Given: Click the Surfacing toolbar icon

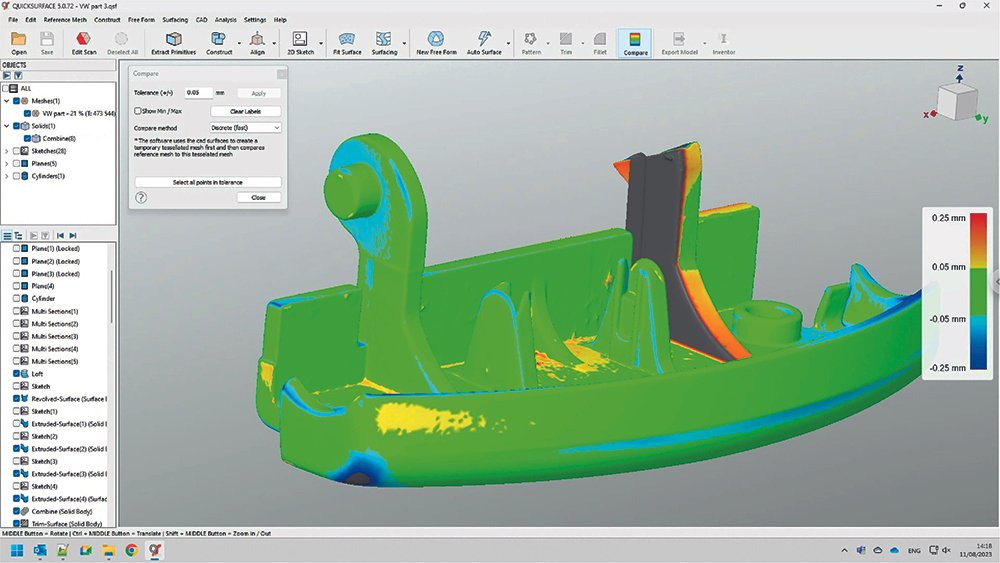Looking at the screenshot, I should 384,40.
